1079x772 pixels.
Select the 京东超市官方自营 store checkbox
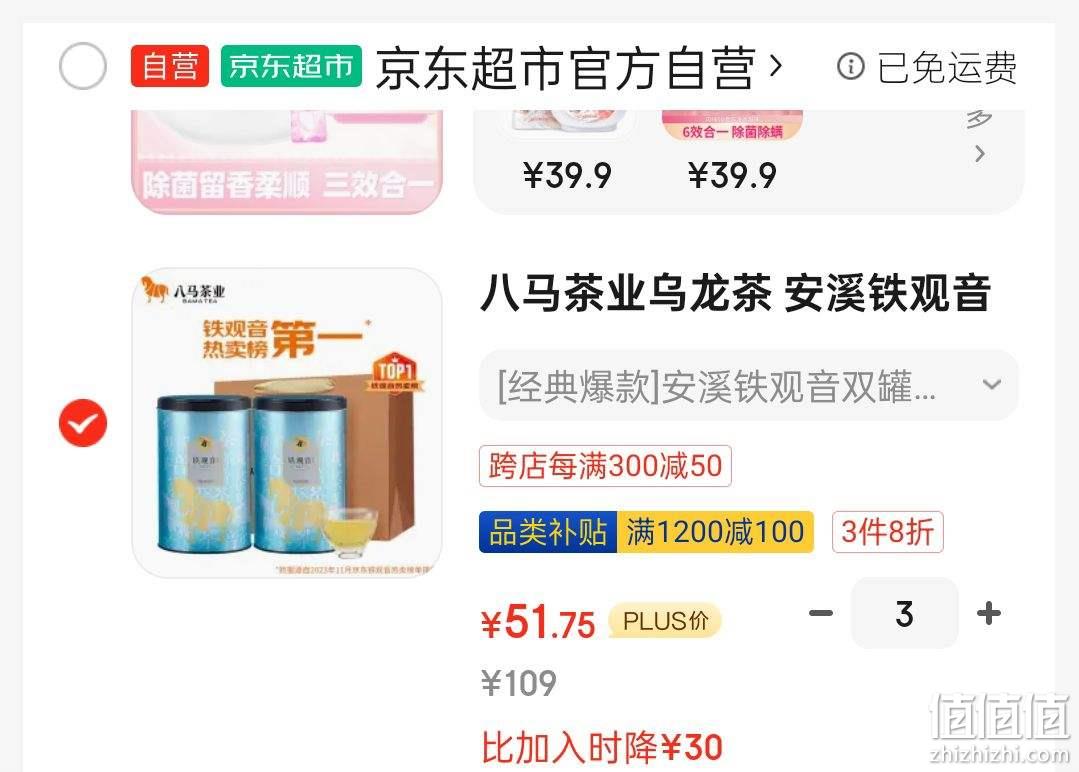[x=83, y=66]
